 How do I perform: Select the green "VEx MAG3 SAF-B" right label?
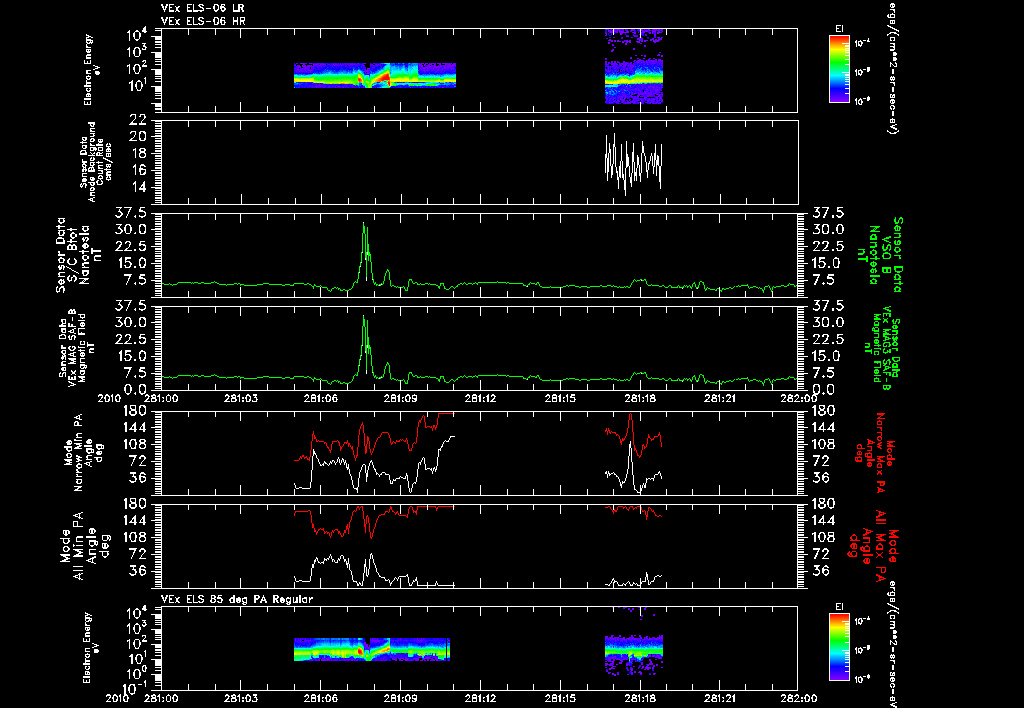click(x=882, y=347)
